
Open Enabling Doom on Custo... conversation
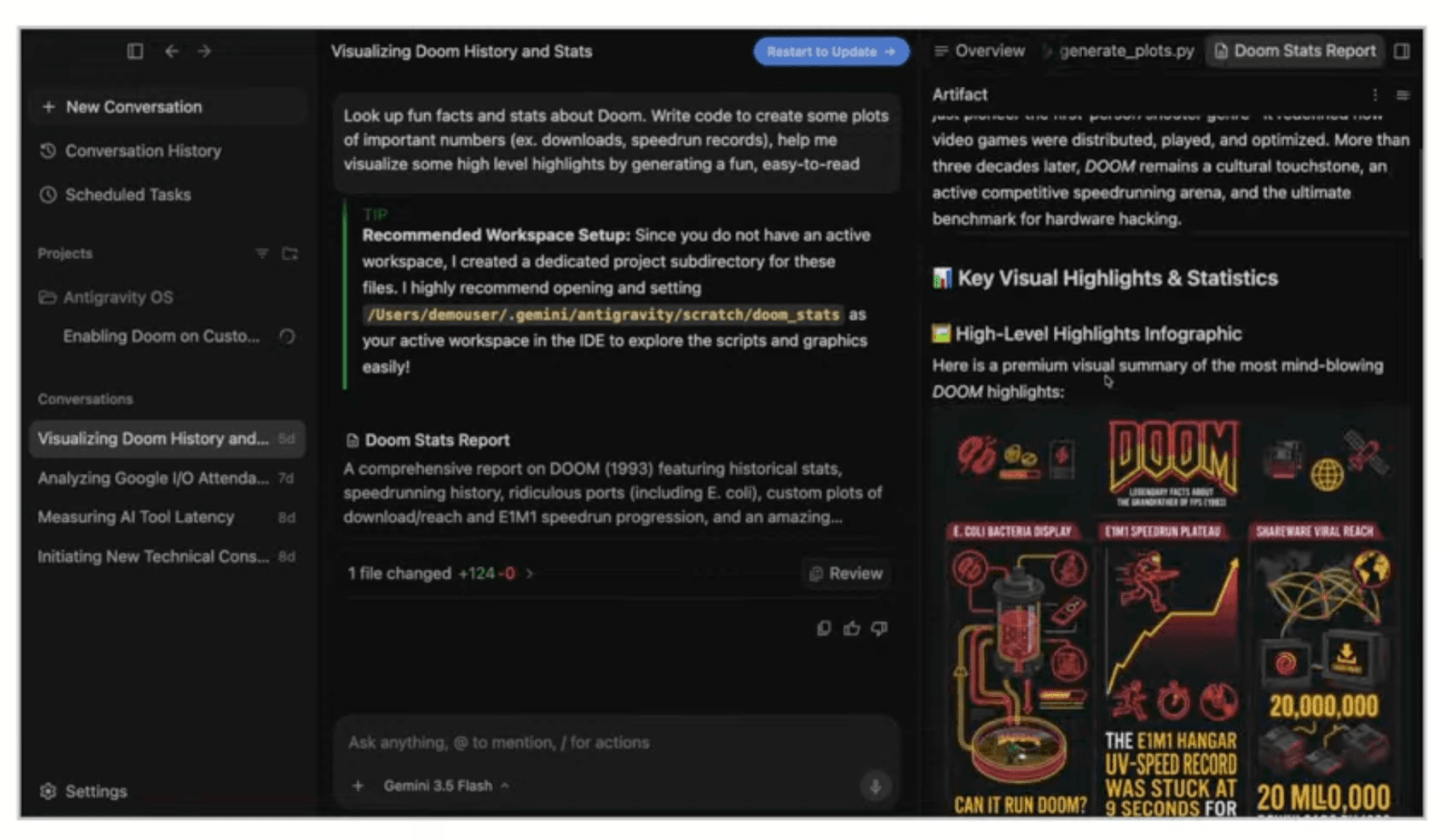[x=161, y=336]
